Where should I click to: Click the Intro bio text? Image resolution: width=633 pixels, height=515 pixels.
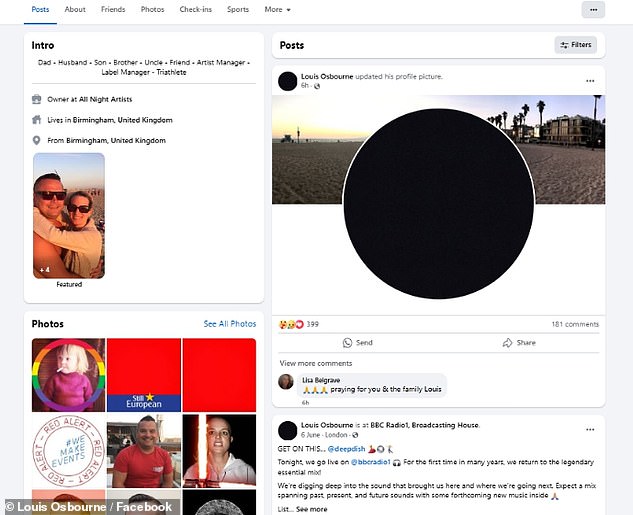144,67
